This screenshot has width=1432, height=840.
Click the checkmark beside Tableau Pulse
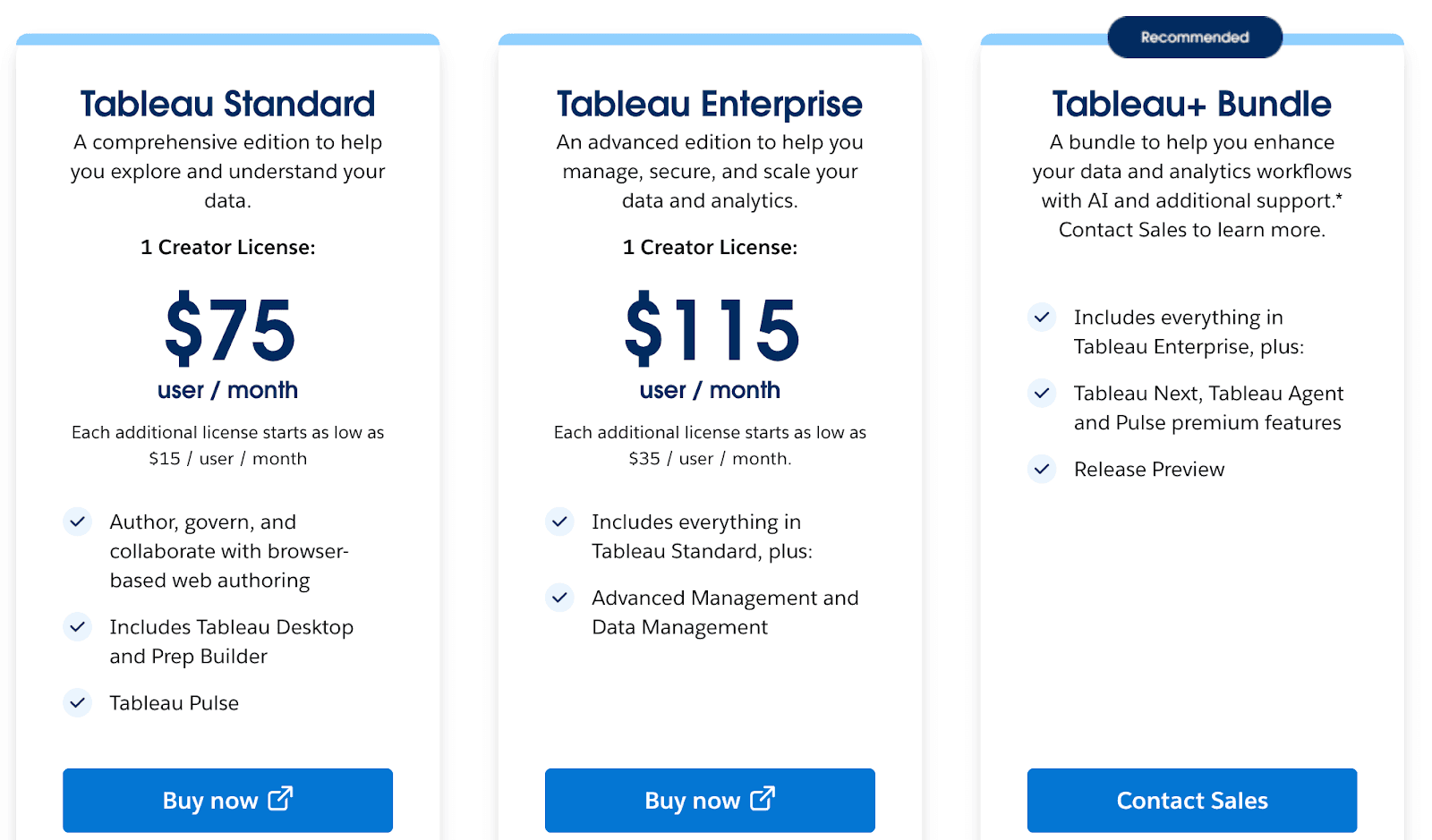[x=78, y=703]
